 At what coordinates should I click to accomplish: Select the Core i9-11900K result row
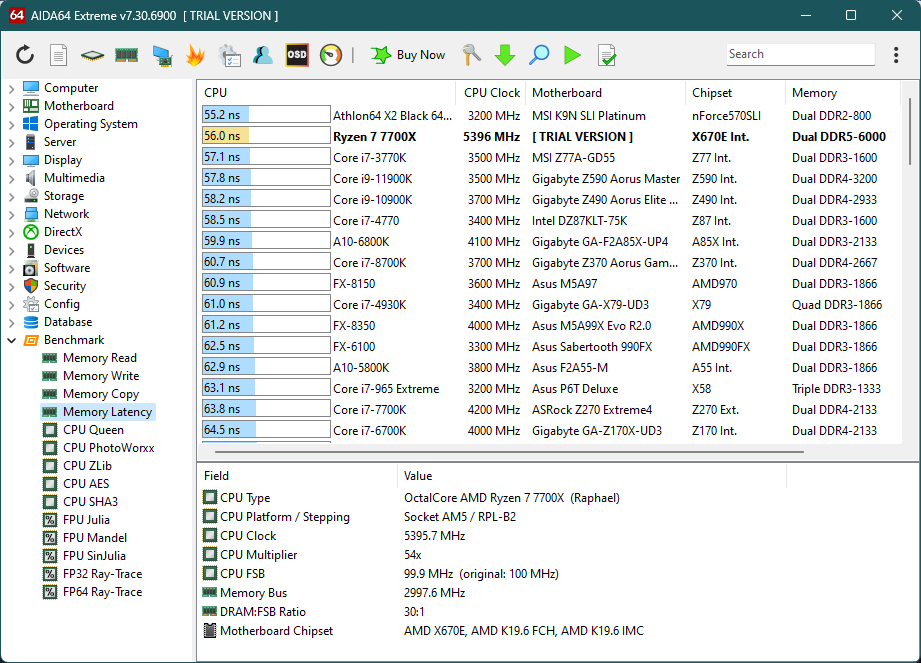550,179
